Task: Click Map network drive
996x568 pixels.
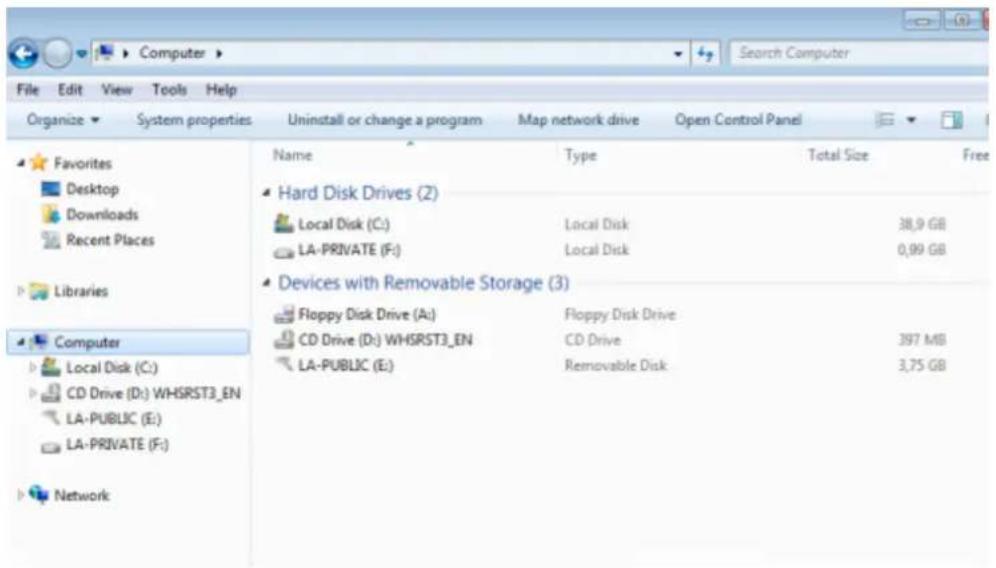Action: click(x=578, y=120)
